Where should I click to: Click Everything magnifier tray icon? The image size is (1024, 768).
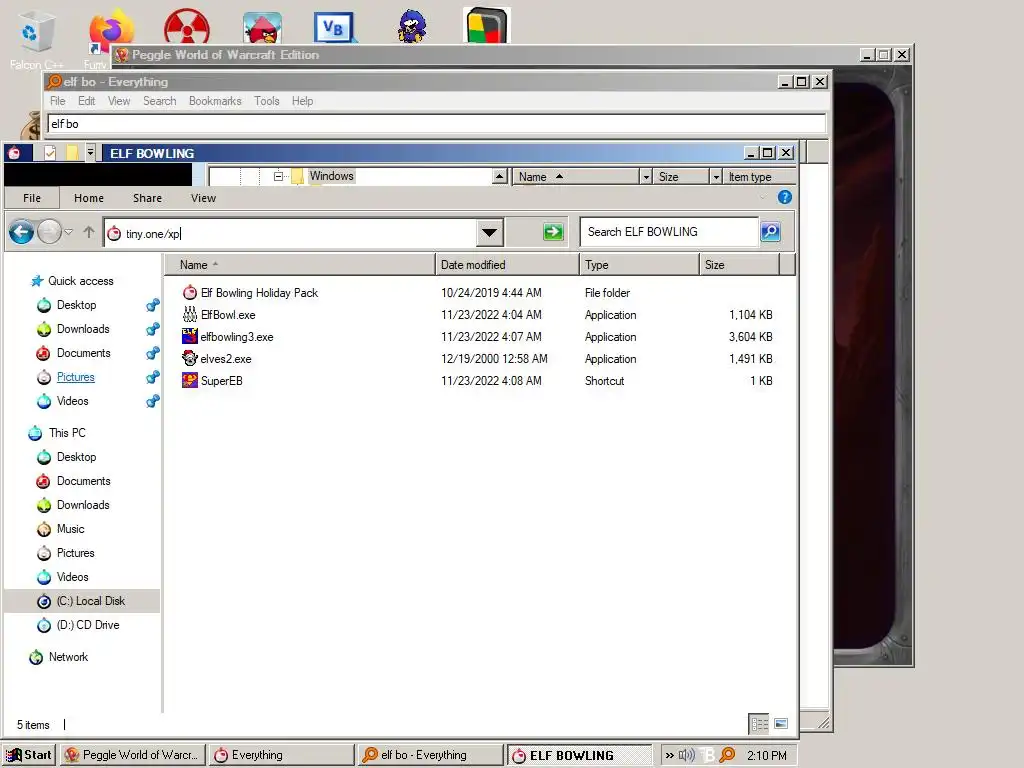pyautogui.click(x=727, y=755)
